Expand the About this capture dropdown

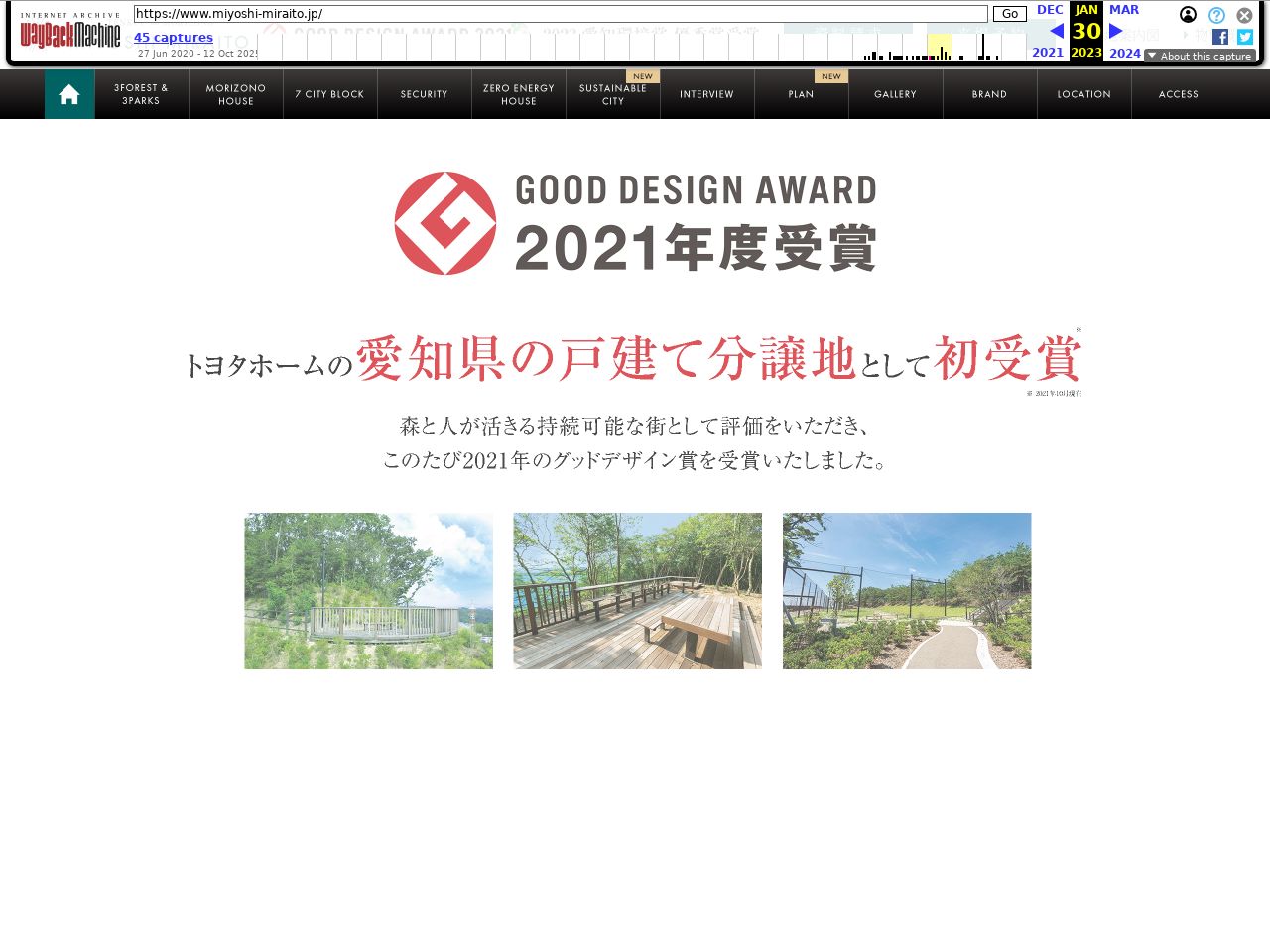(x=1200, y=56)
